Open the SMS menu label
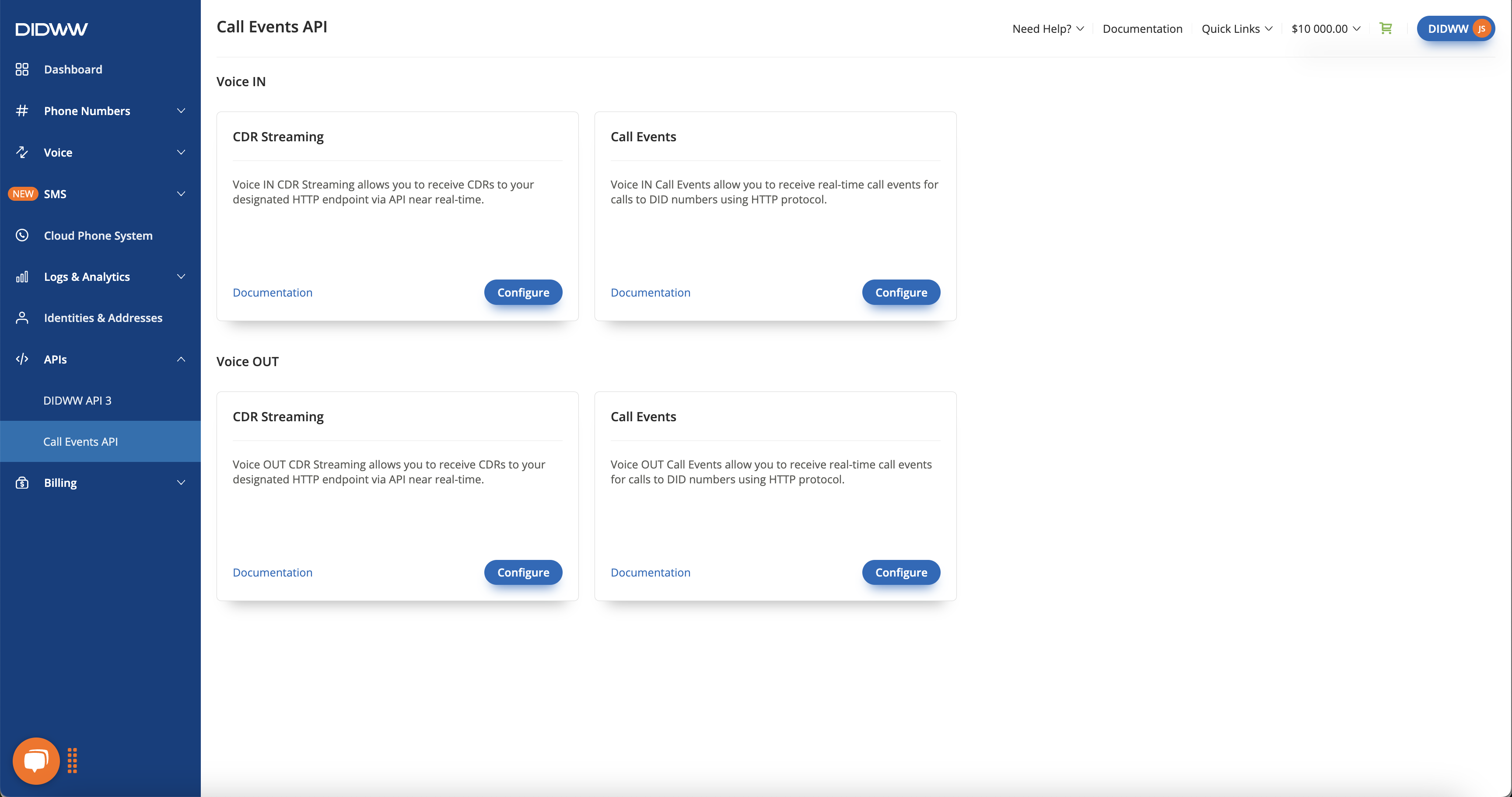 tap(55, 194)
